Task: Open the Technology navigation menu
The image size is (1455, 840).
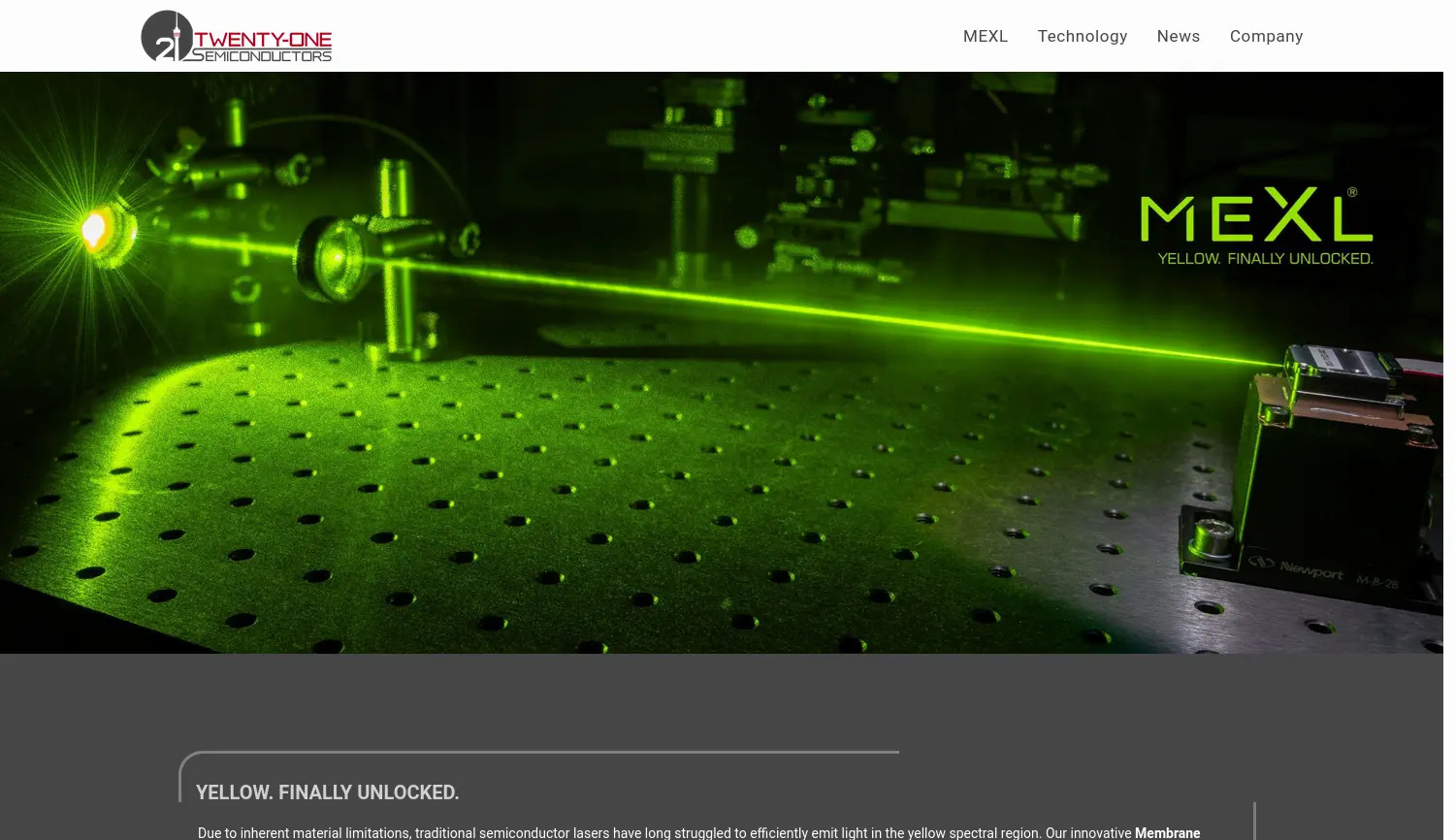Action: tap(1083, 36)
